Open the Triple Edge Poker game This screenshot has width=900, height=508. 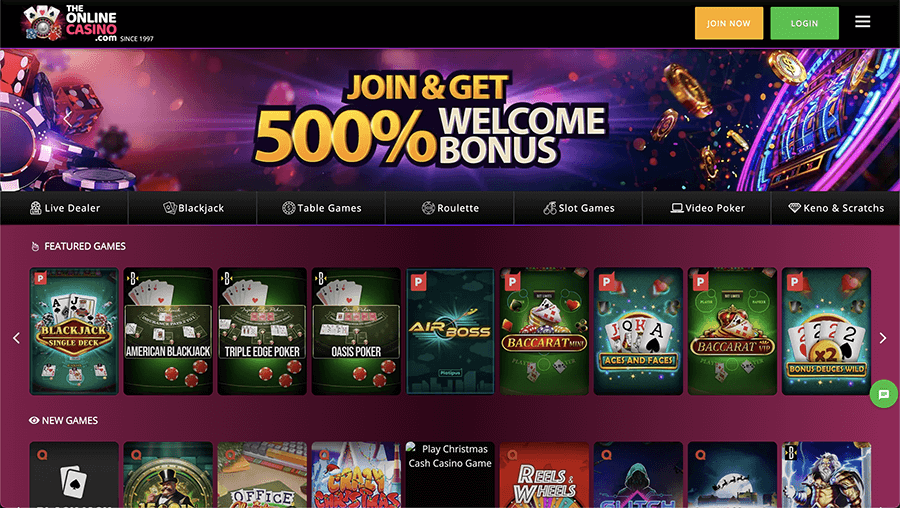coord(262,331)
